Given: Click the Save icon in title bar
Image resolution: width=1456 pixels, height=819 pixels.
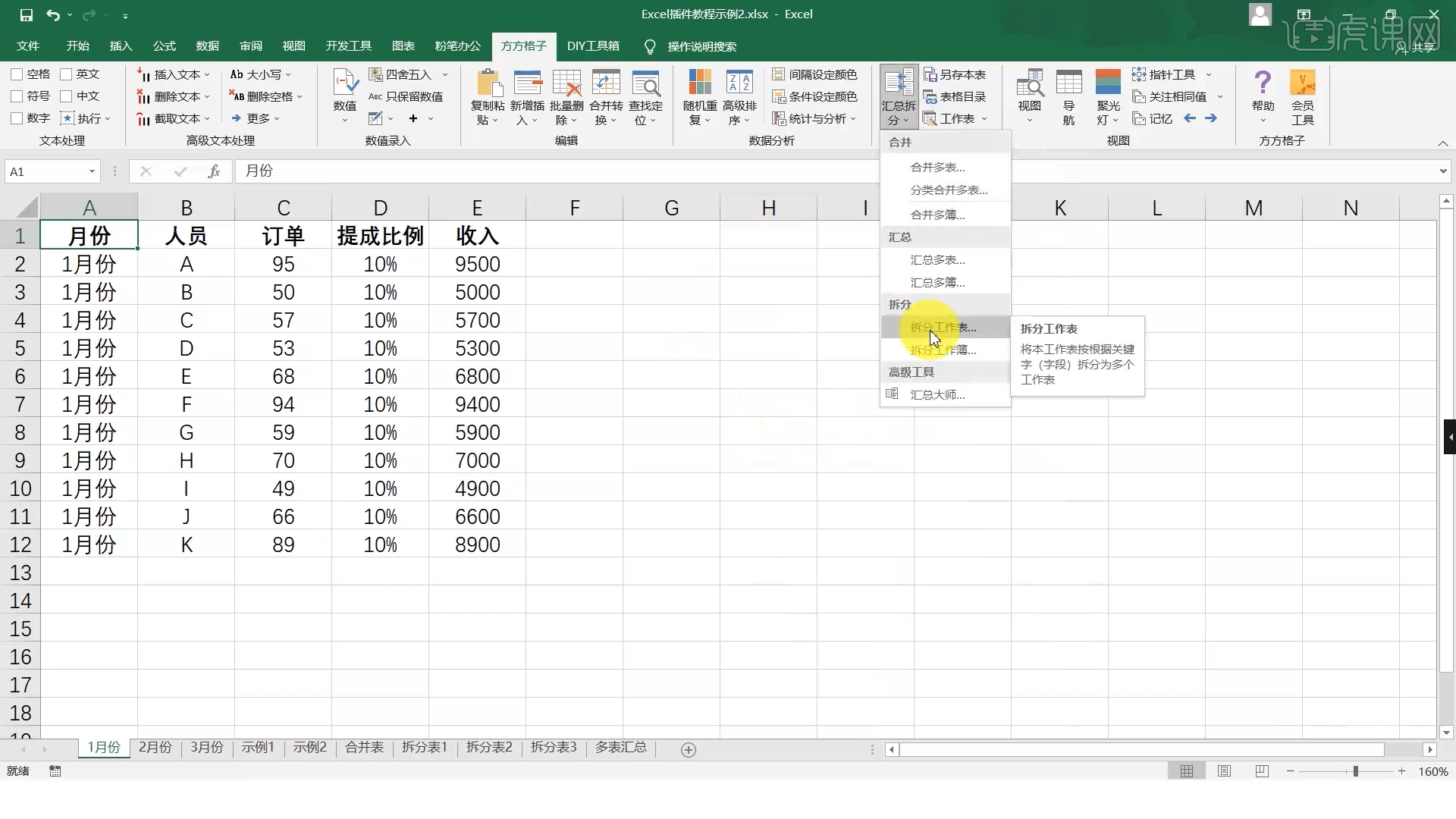Looking at the screenshot, I should click(26, 14).
